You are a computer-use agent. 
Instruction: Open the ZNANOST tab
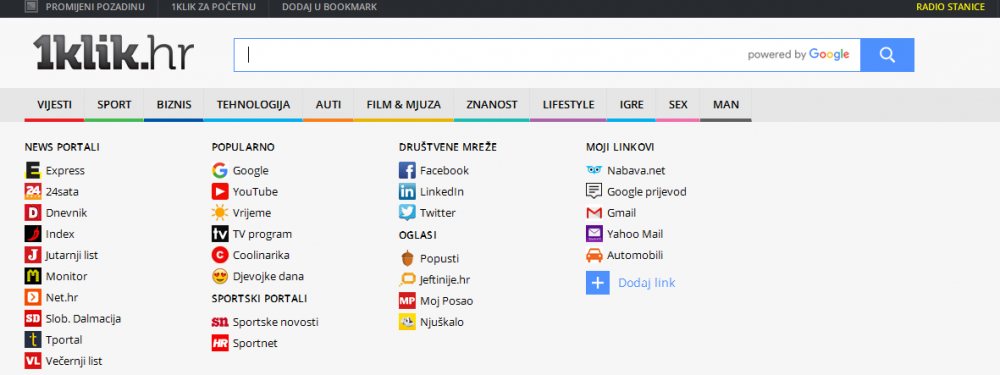(x=492, y=105)
